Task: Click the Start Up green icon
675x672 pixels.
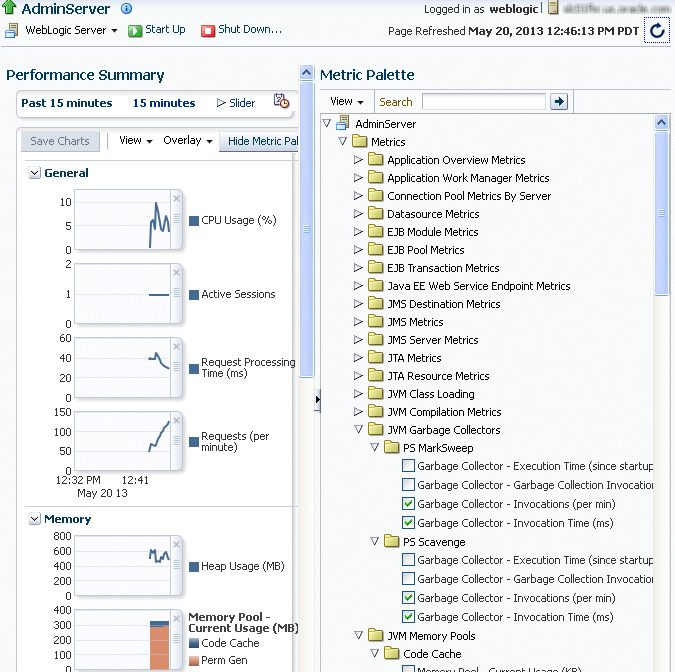Action: coord(135,31)
